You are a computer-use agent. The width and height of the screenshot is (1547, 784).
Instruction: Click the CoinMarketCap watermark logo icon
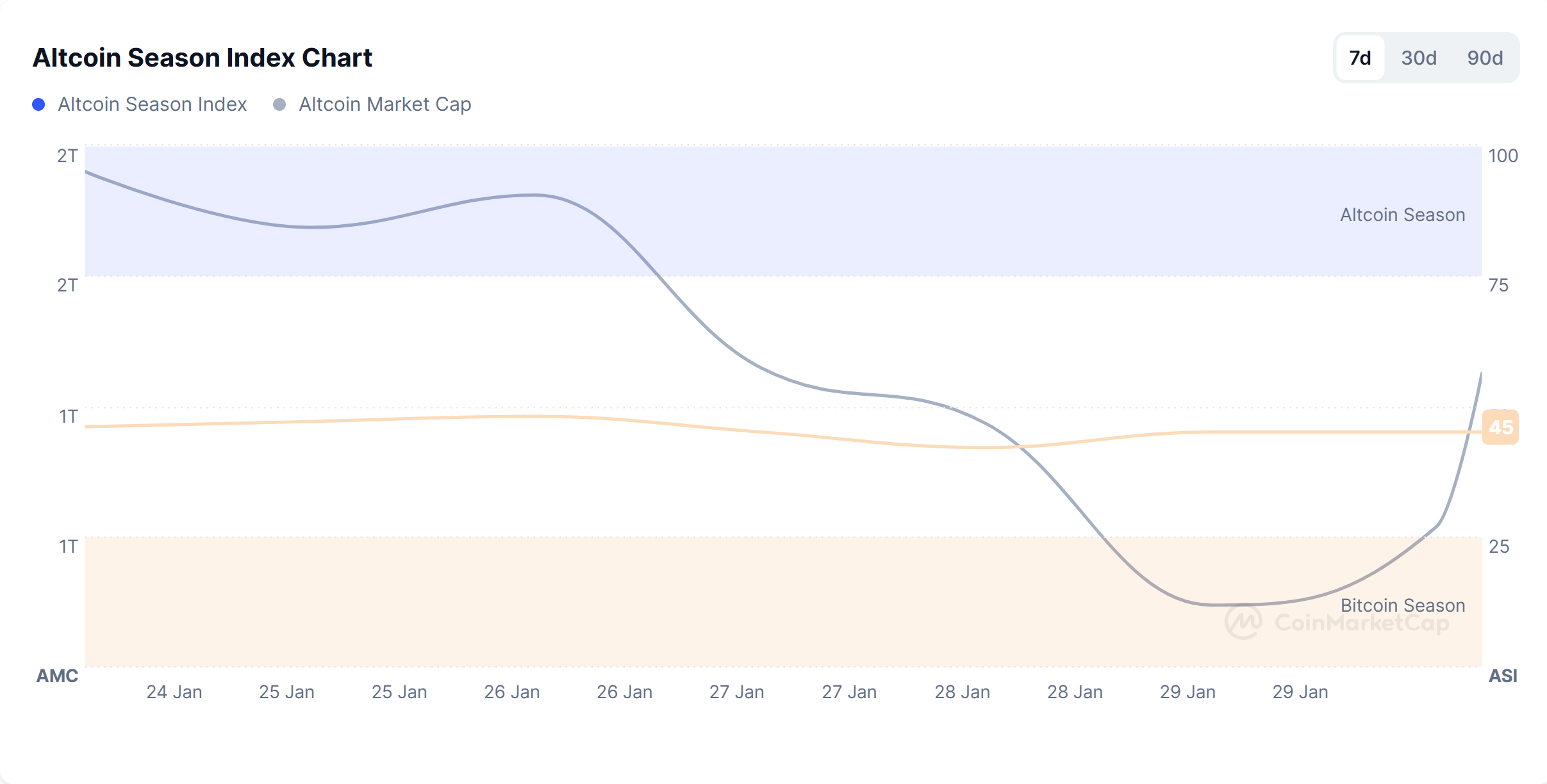pos(1243,621)
